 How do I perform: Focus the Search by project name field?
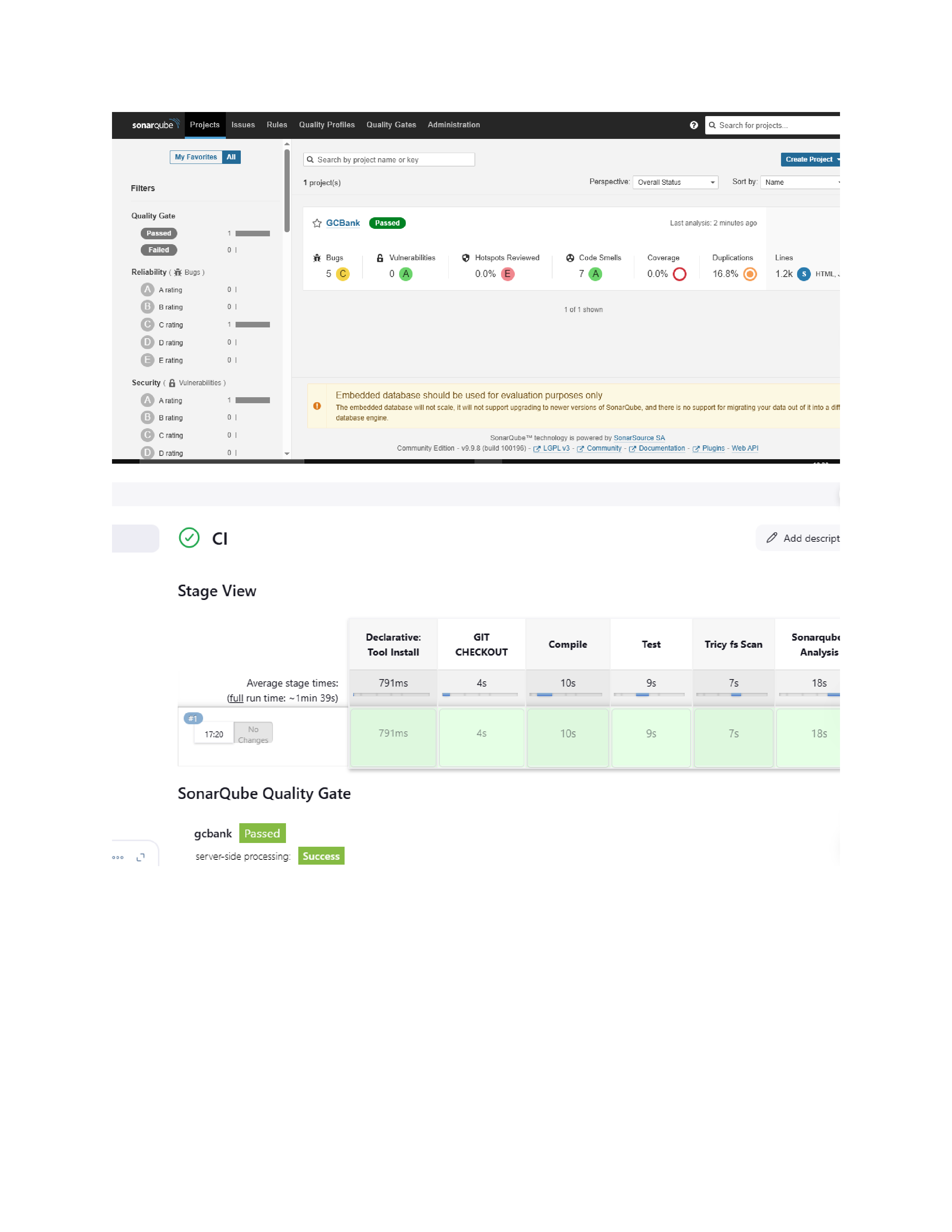[389, 160]
